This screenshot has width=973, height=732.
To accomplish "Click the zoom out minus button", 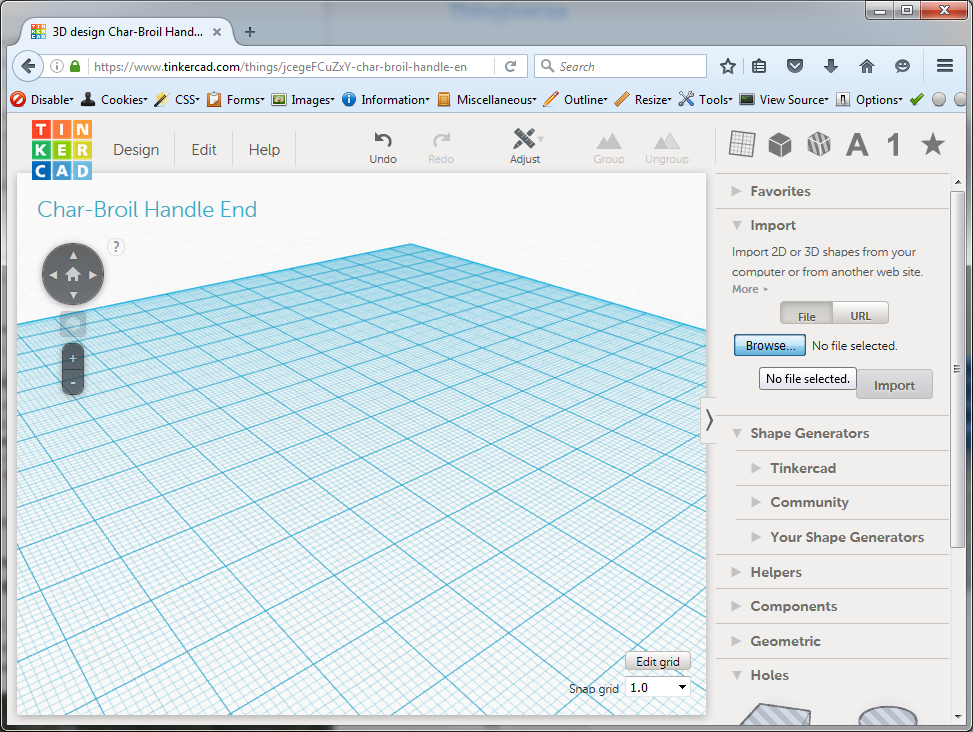I will click(73, 383).
